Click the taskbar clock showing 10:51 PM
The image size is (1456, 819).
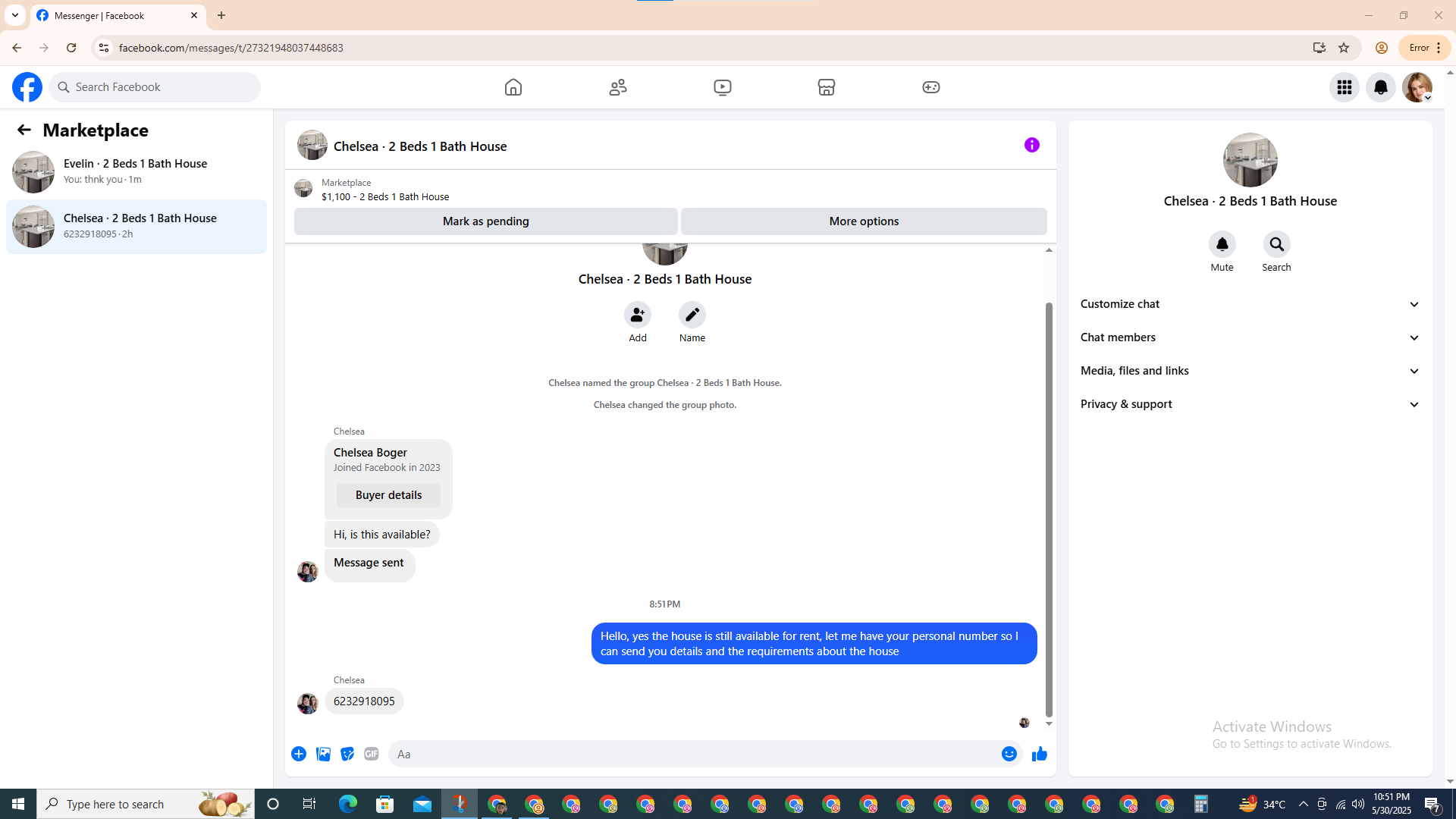[1392, 804]
